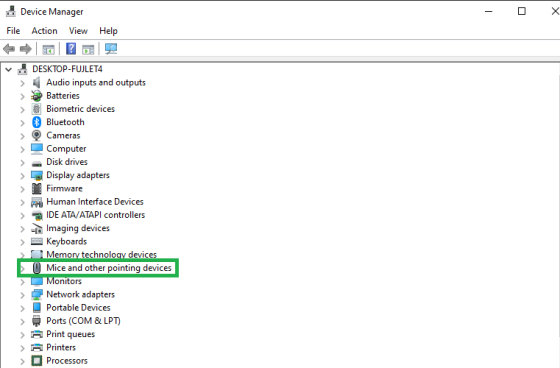The width and height of the screenshot is (560, 368).
Task: Click the Firmware chip icon
Action: pyautogui.click(x=36, y=188)
